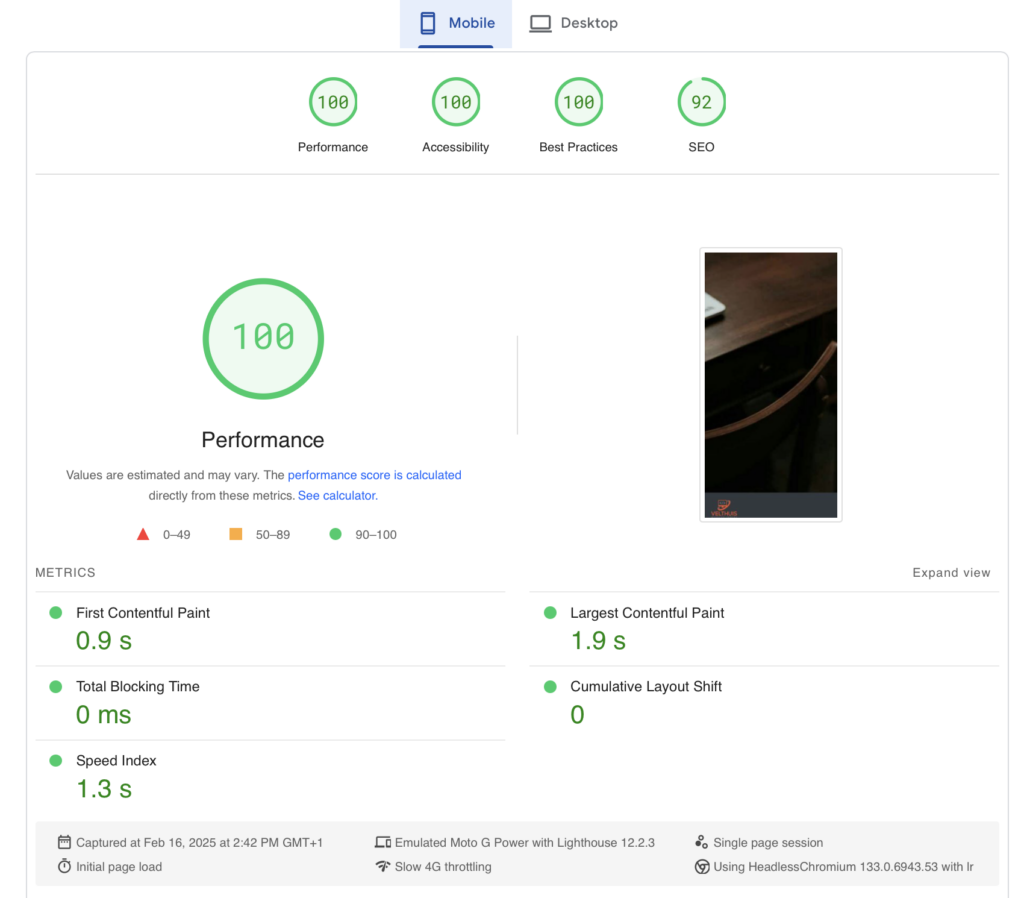The height and width of the screenshot is (898, 1024).
Task: Click green dot beside Largest Contentful Paint
Action: coord(550,613)
